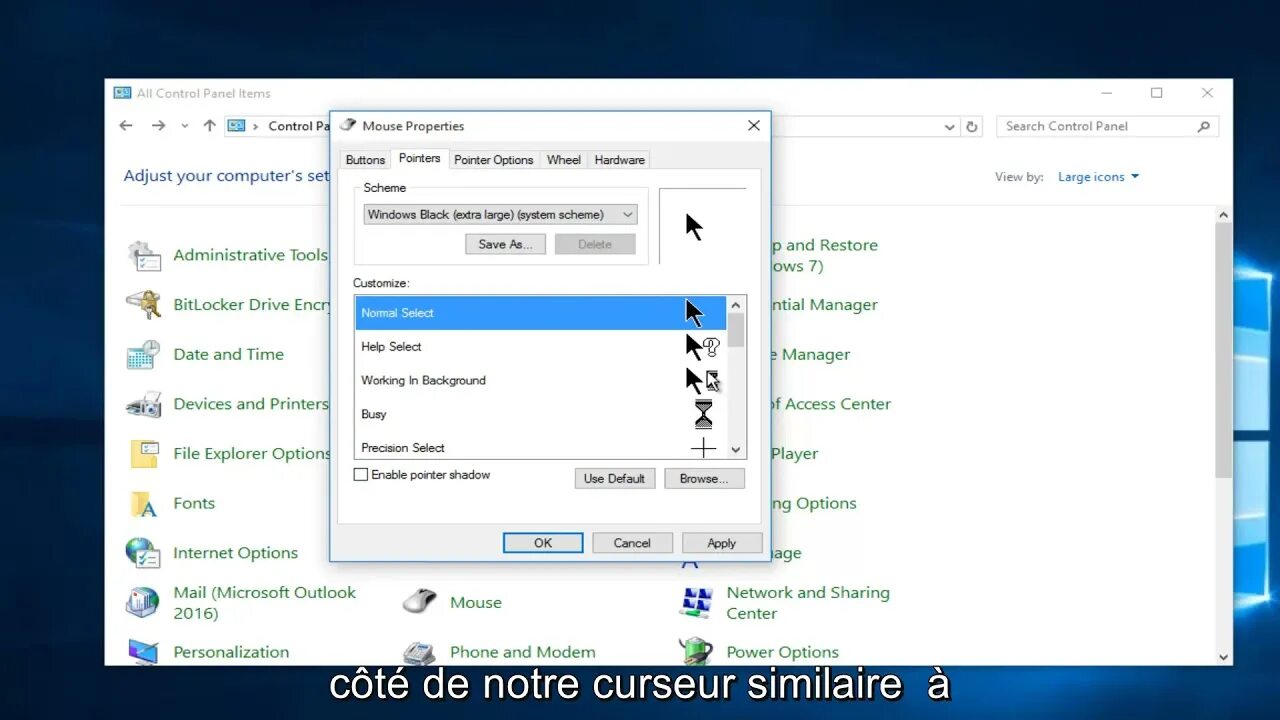The image size is (1280, 720).
Task: Open the Mouse icon in Control Panel
Action: [x=420, y=602]
